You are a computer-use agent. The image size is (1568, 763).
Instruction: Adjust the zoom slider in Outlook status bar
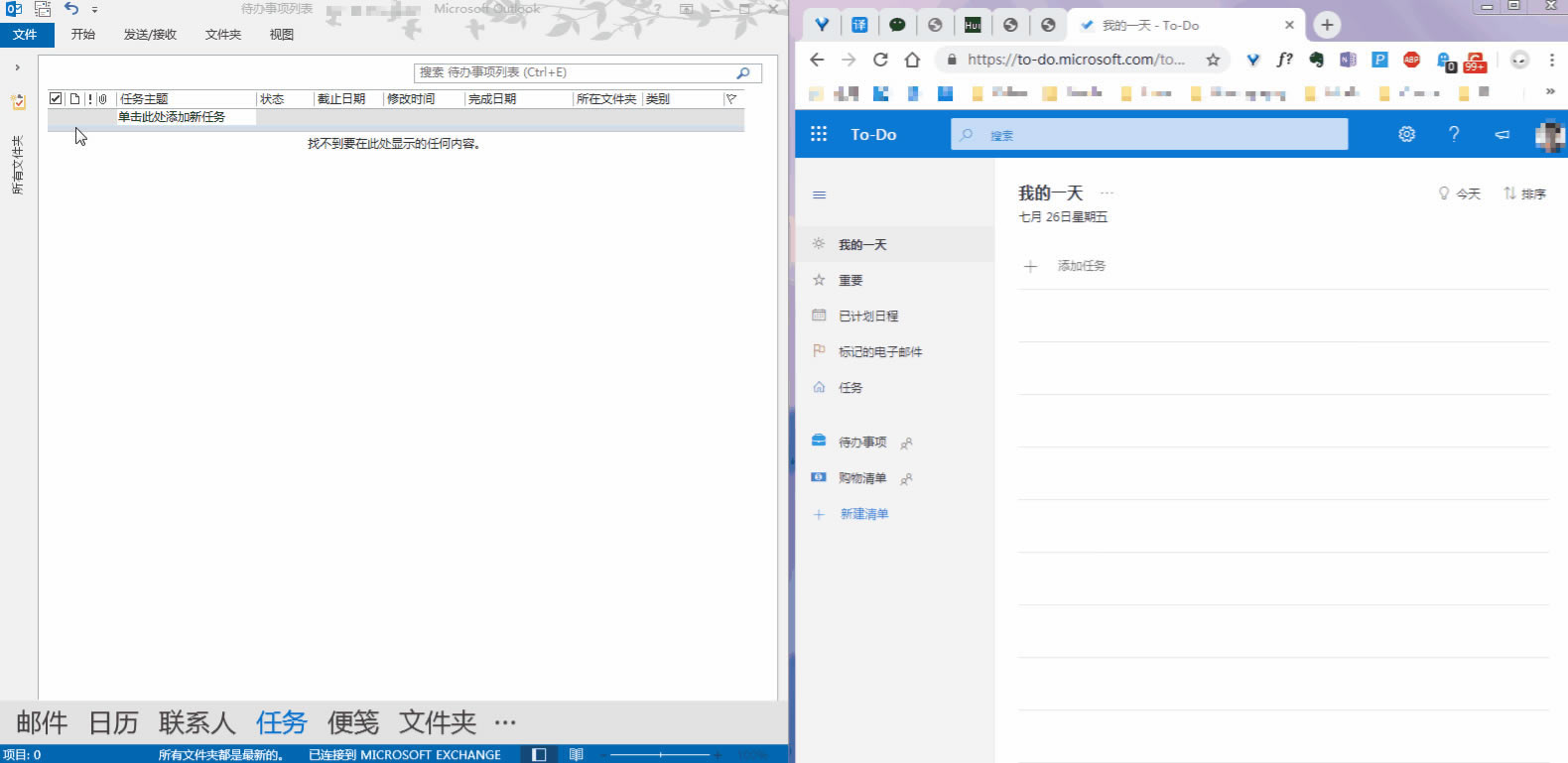[x=660, y=755]
